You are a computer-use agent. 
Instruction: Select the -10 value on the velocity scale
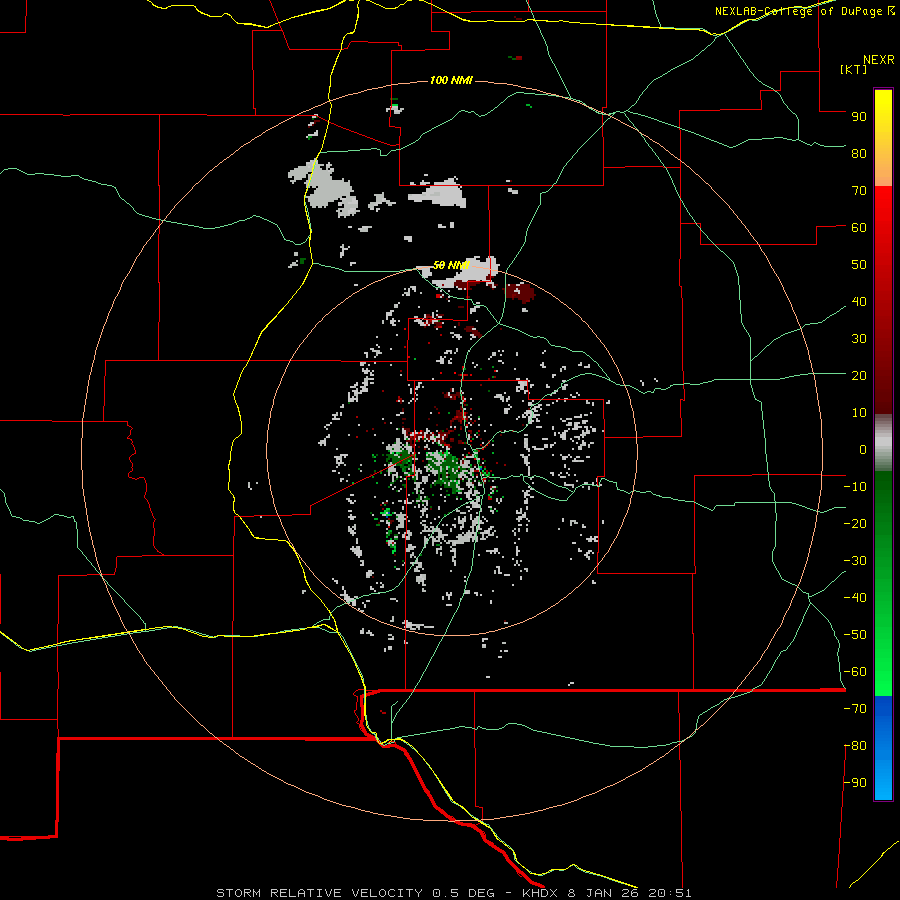pos(855,487)
